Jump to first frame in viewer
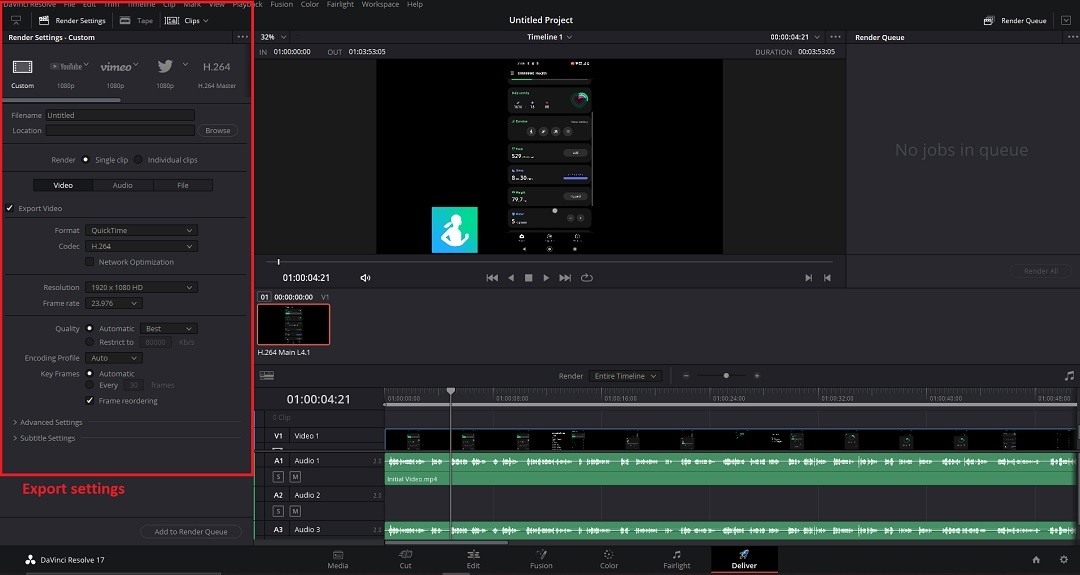The image size is (1080, 575). point(492,278)
